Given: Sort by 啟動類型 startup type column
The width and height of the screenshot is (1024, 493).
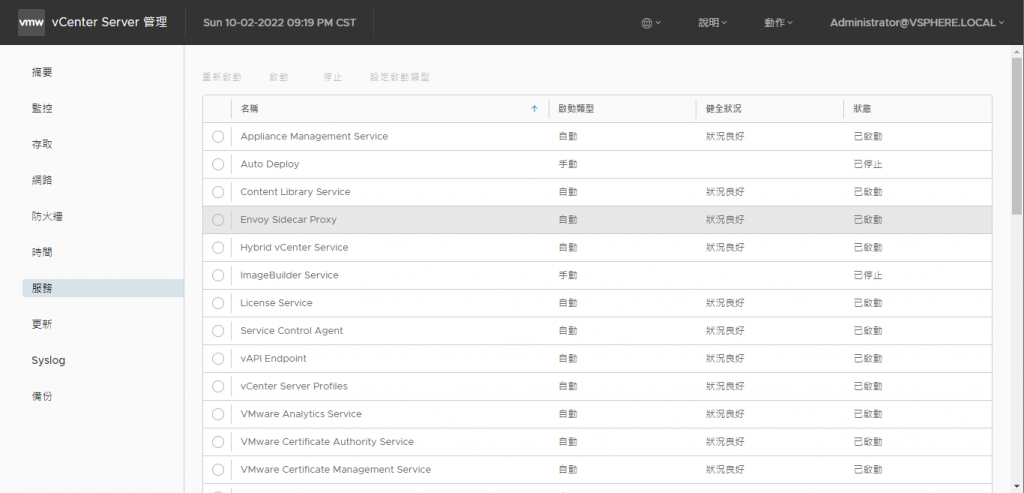Looking at the screenshot, I should (x=576, y=109).
